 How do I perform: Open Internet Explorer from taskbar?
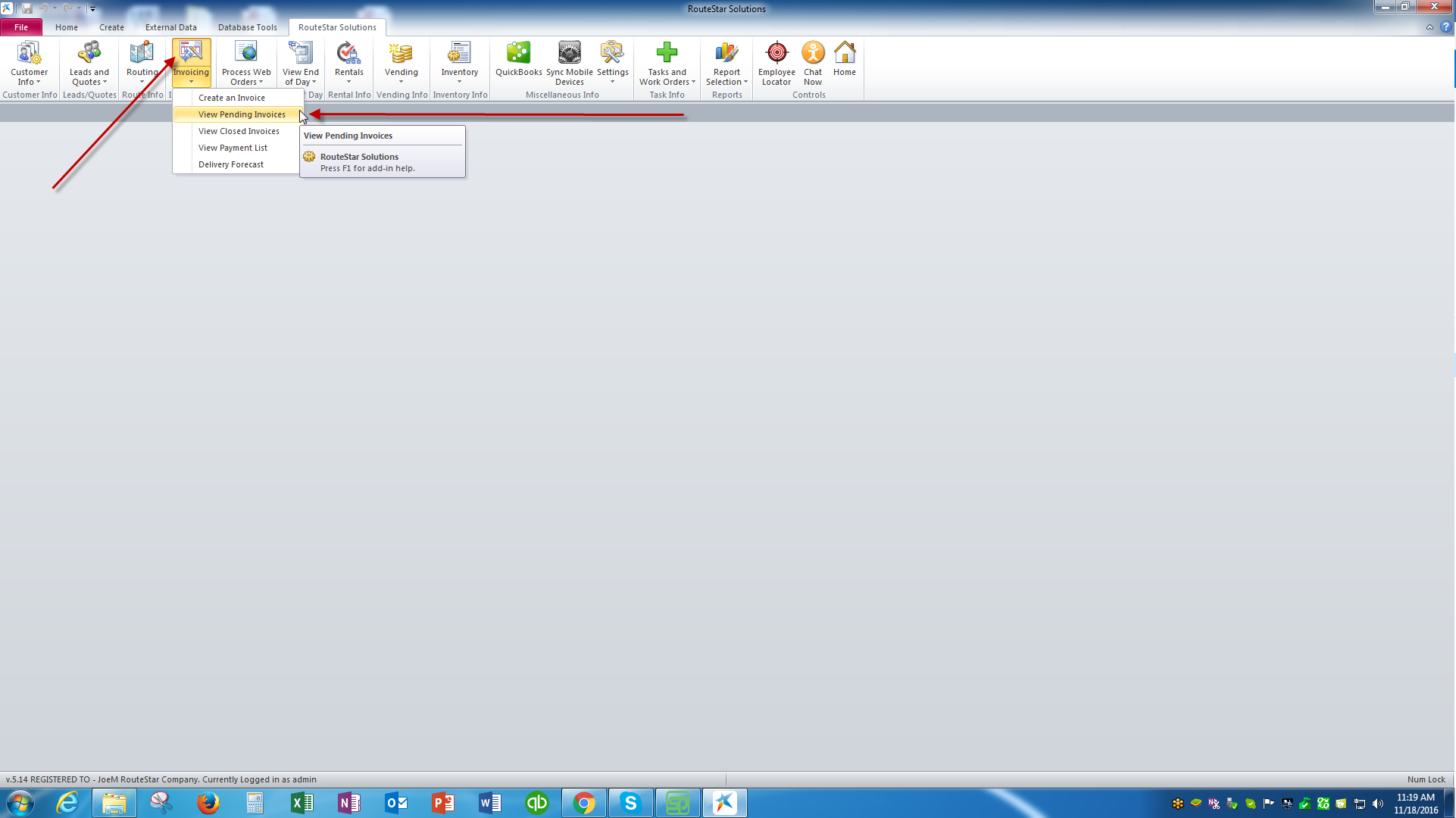(x=67, y=803)
